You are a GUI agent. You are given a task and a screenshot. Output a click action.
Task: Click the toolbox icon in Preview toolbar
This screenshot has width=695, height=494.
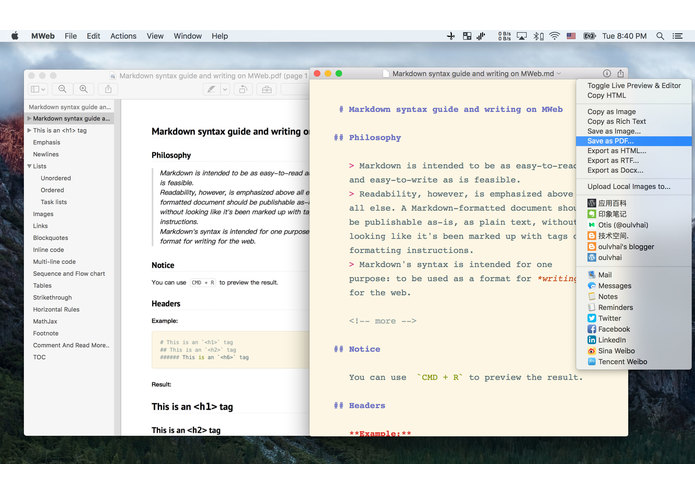pyautogui.click(x=266, y=89)
